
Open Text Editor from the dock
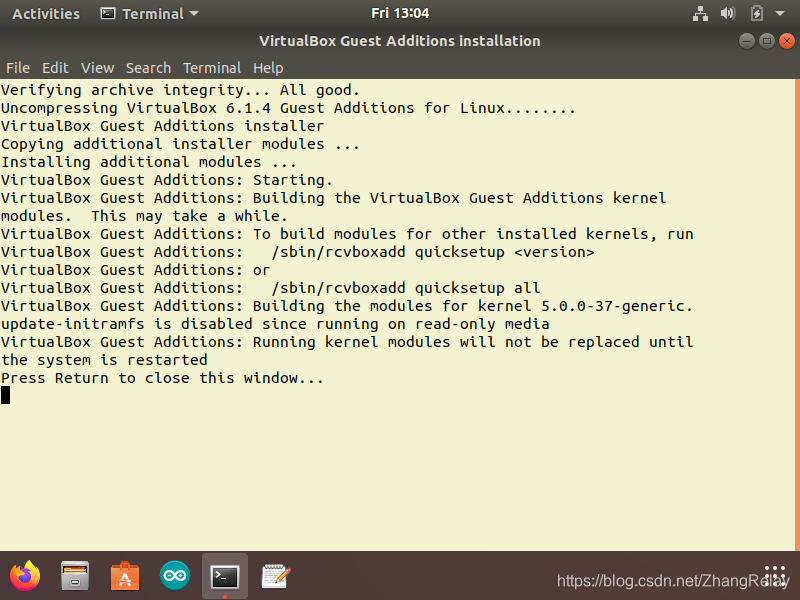[x=276, y=576]
